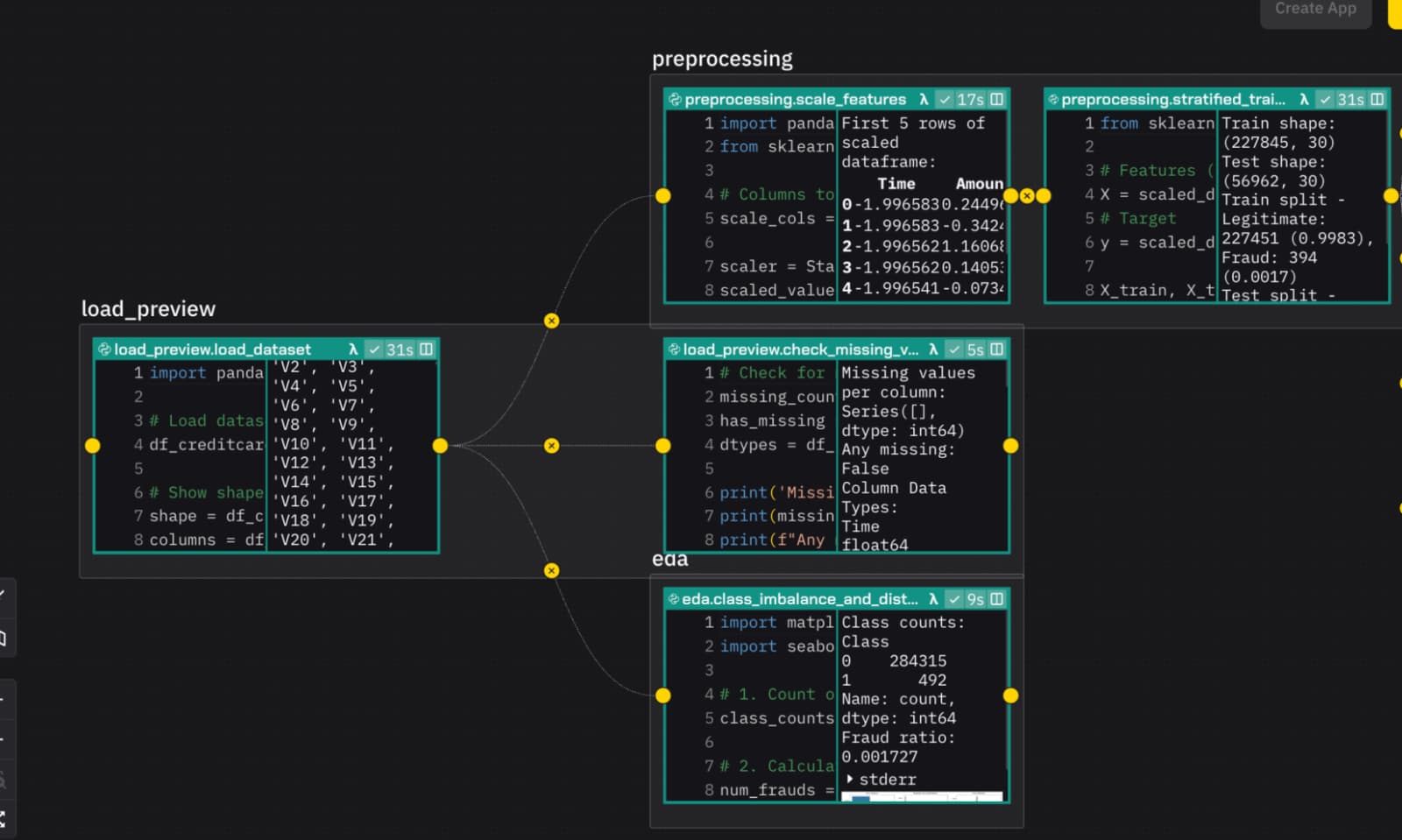The image size is (1402, 840).
Task: Disconnect edge between load_dataset and scale_features
Action: [x=551, y=321]
